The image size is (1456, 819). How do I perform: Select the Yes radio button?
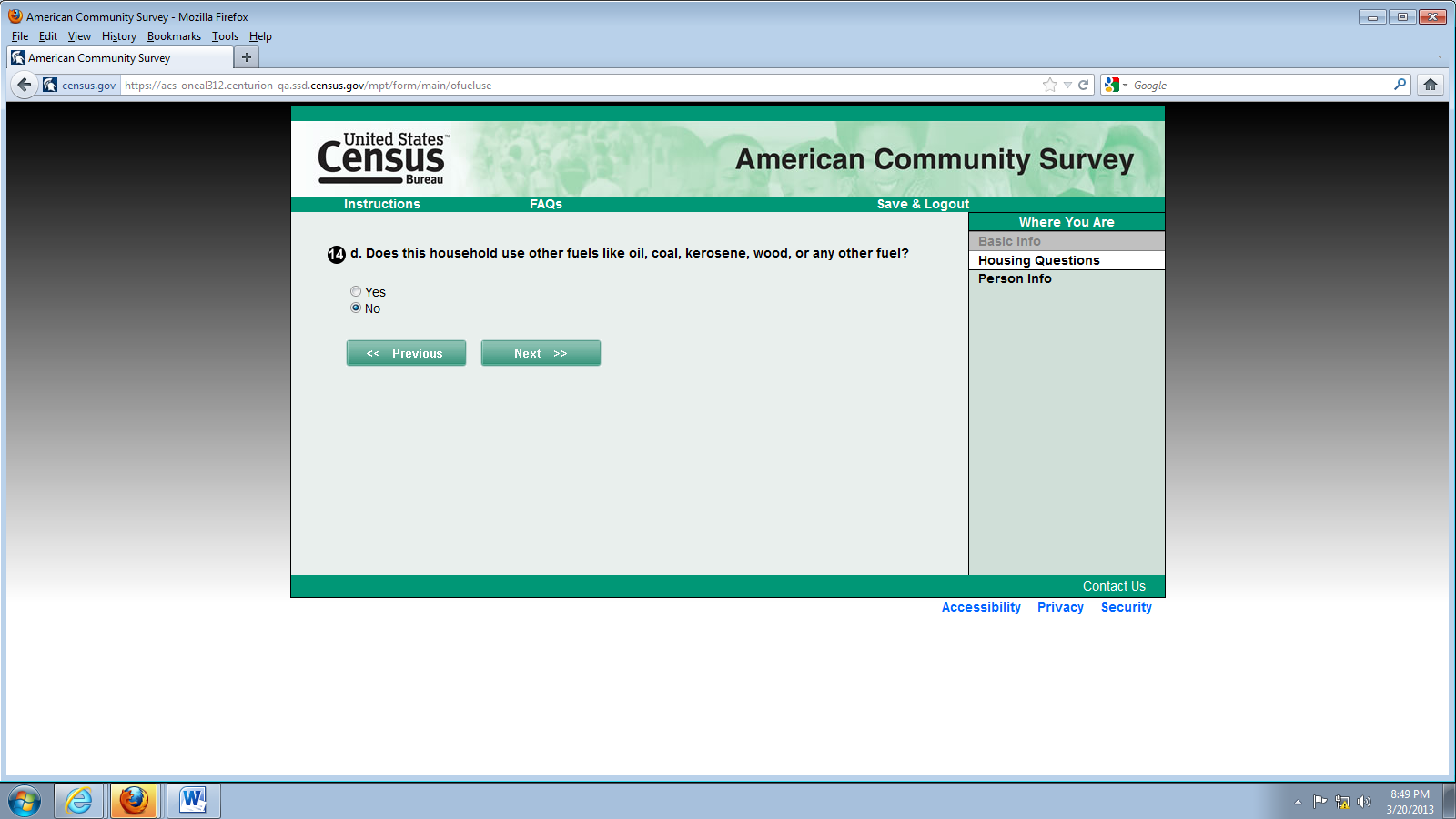(x=356, y=291)
